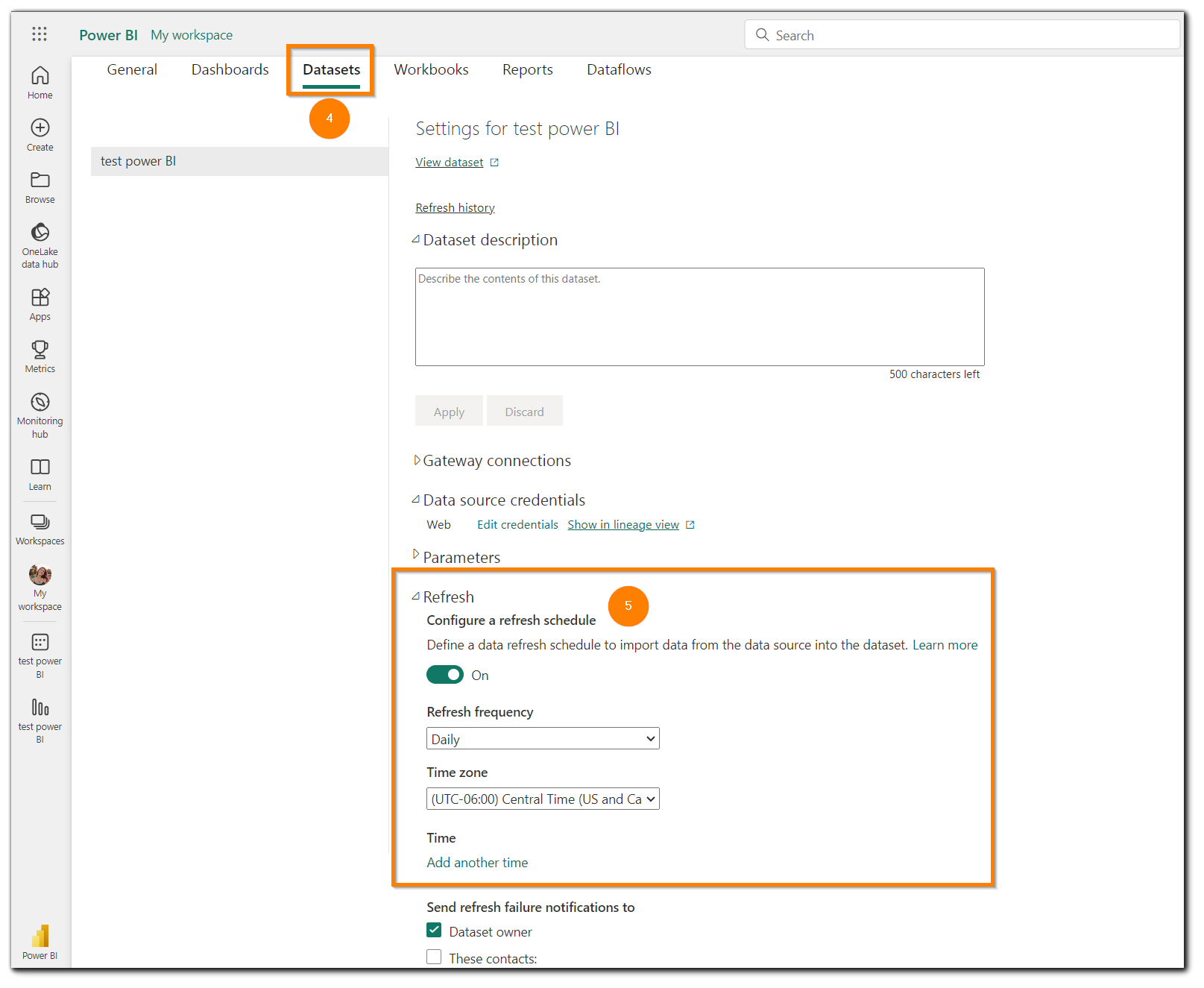Image resolution: width=1204 pixels, height=988 pixels.
Task: Collapse the Data source credentials section
Action: 416,500
